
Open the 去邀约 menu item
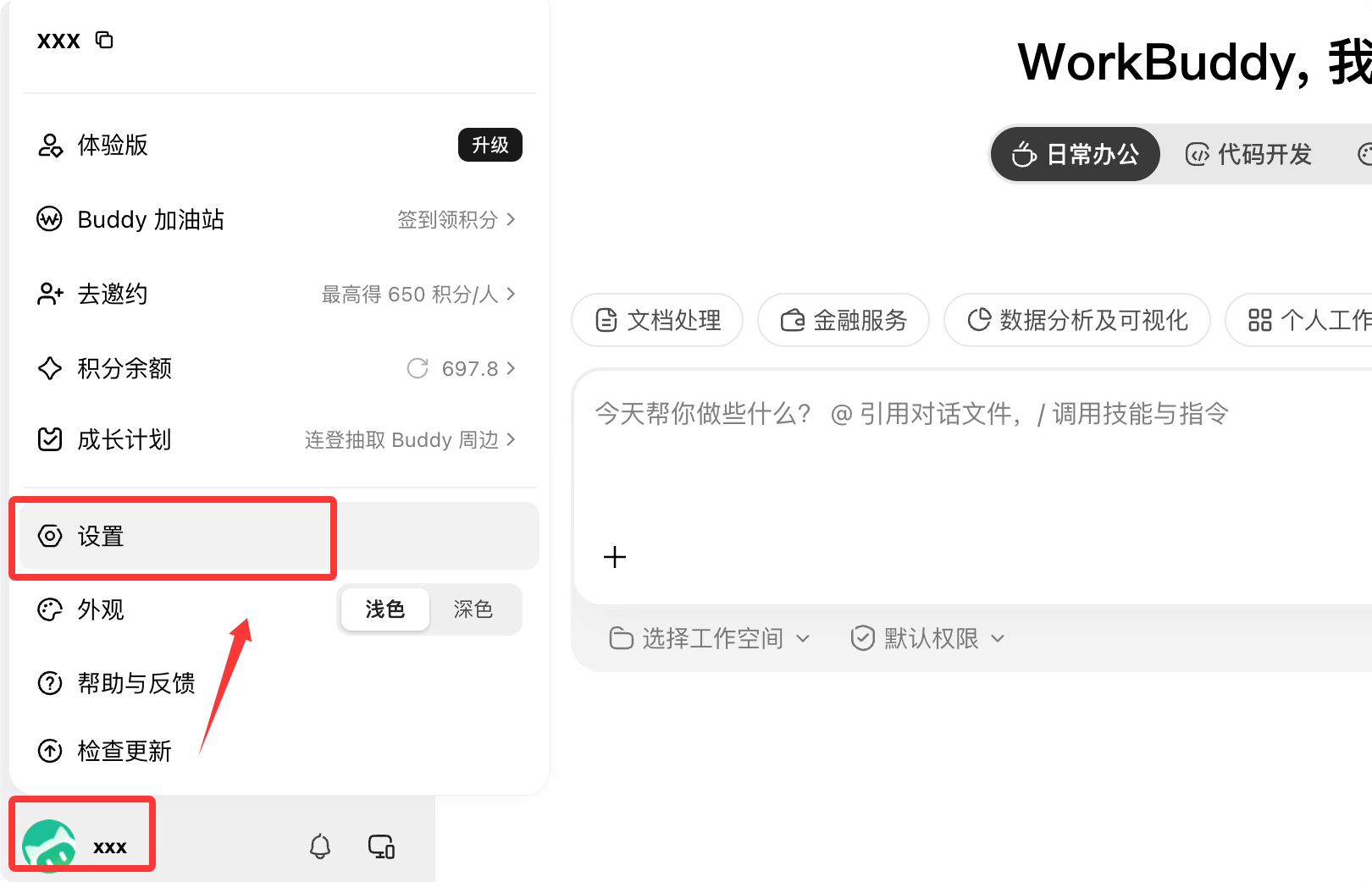click(x=279, y=294)
